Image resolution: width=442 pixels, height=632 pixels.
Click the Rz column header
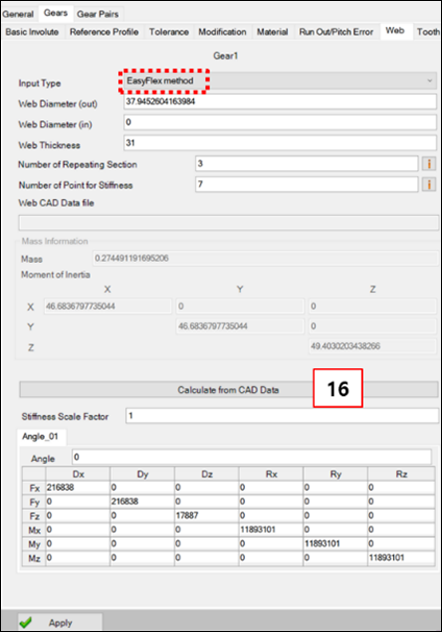tap(401, 474)
